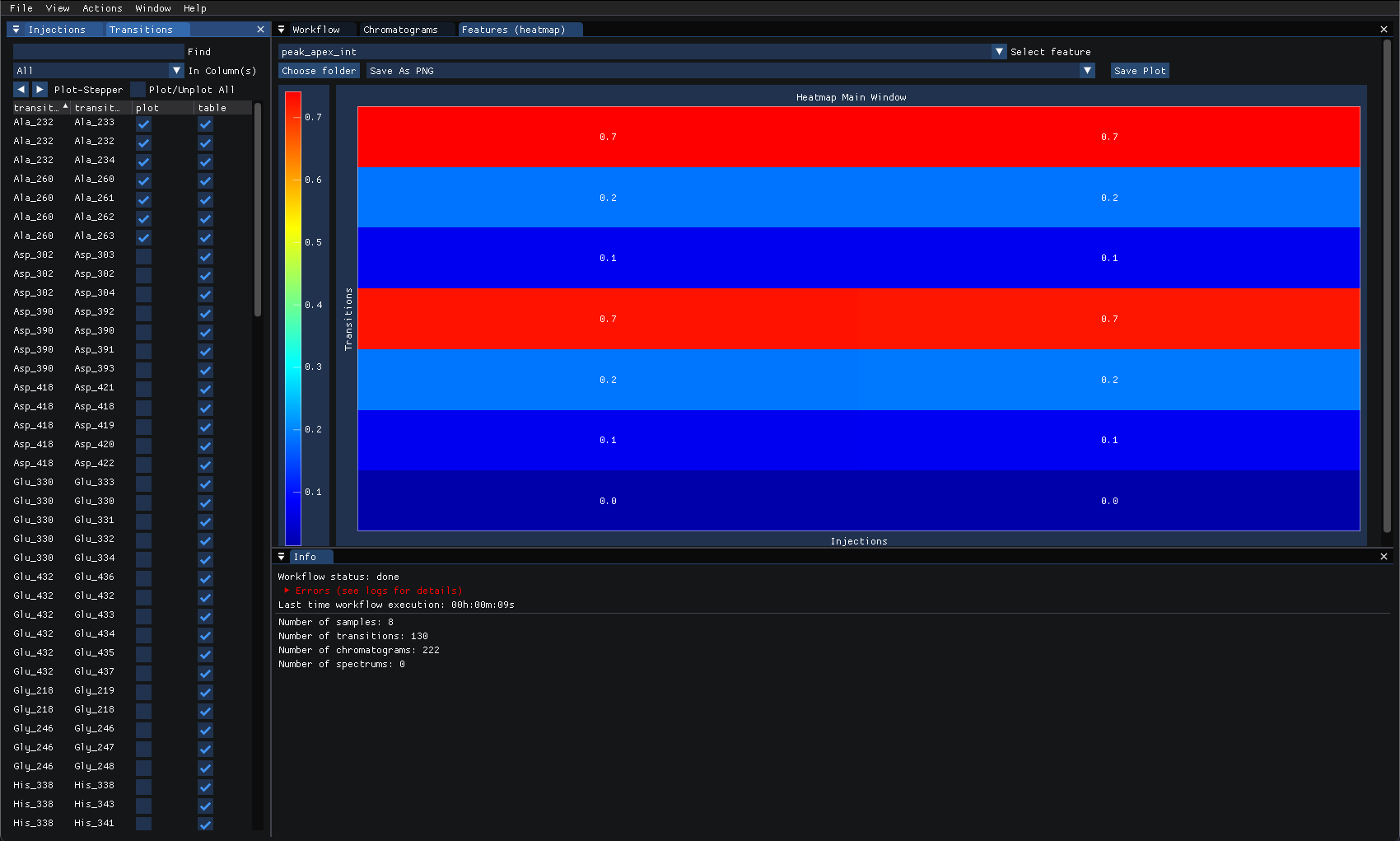Open the Help menu
Viewport: 1400px width, 841px height.
coord(195,8)
